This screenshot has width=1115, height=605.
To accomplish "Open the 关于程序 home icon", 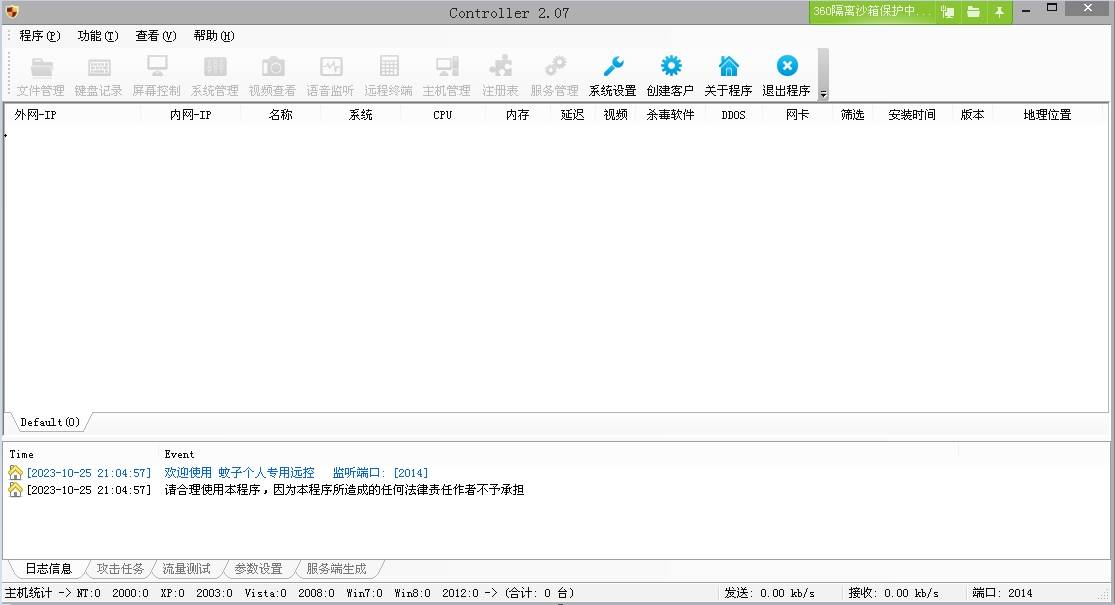I will (x=729, y=75).
